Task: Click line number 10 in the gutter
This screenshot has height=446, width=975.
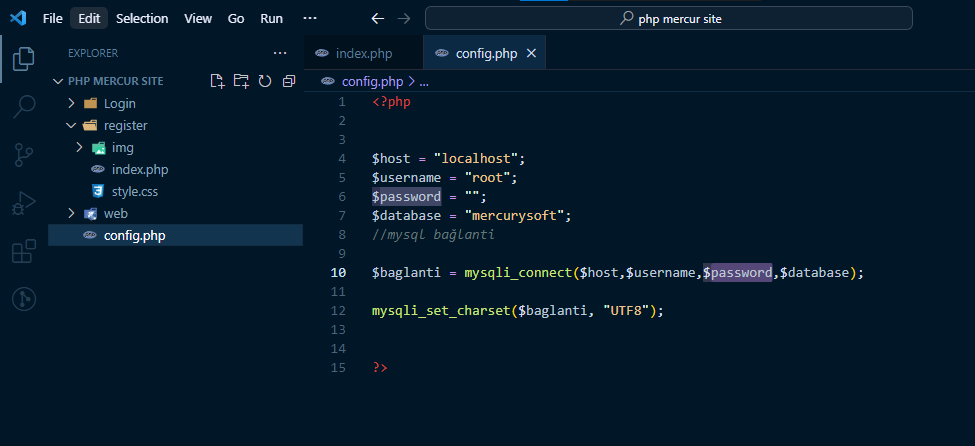Action: click(338, 272)
